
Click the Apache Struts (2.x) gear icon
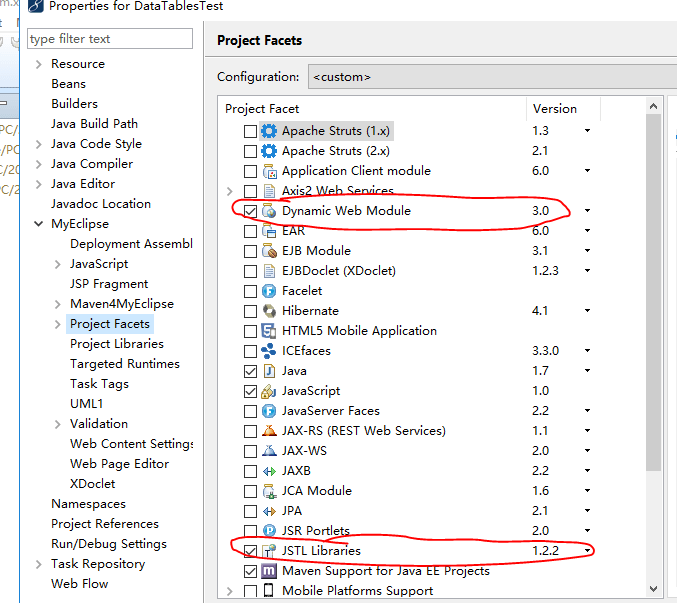click(x=269, y=151)
